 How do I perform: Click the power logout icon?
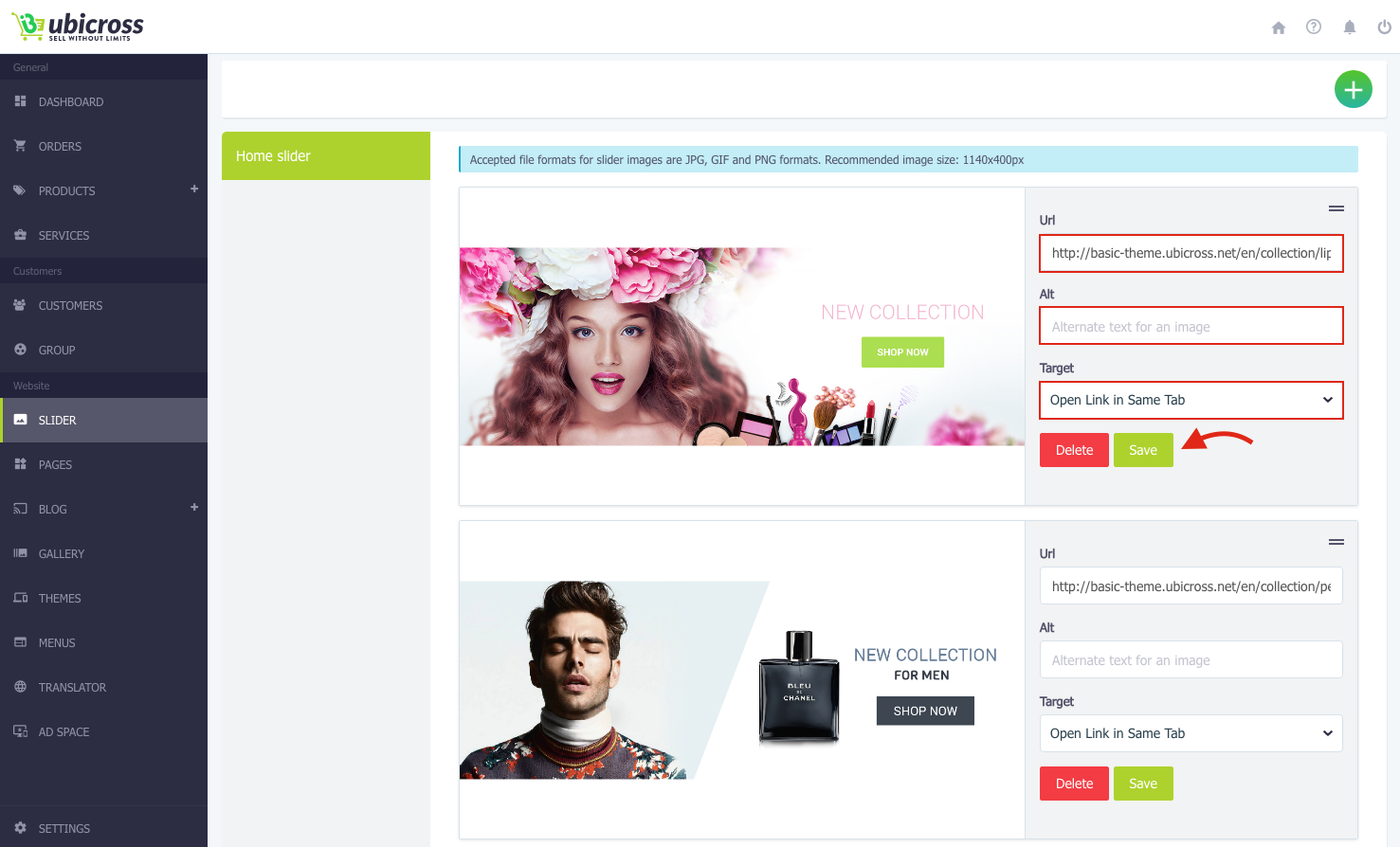1385,27
